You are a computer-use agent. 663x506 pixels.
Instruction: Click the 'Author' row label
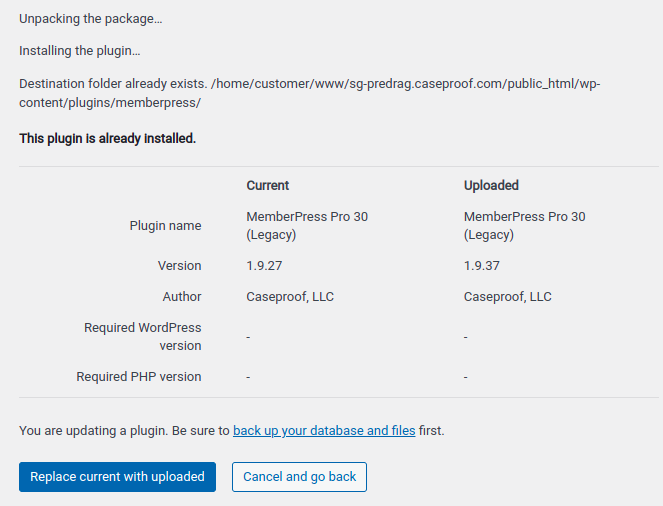[x=182, y=297]
